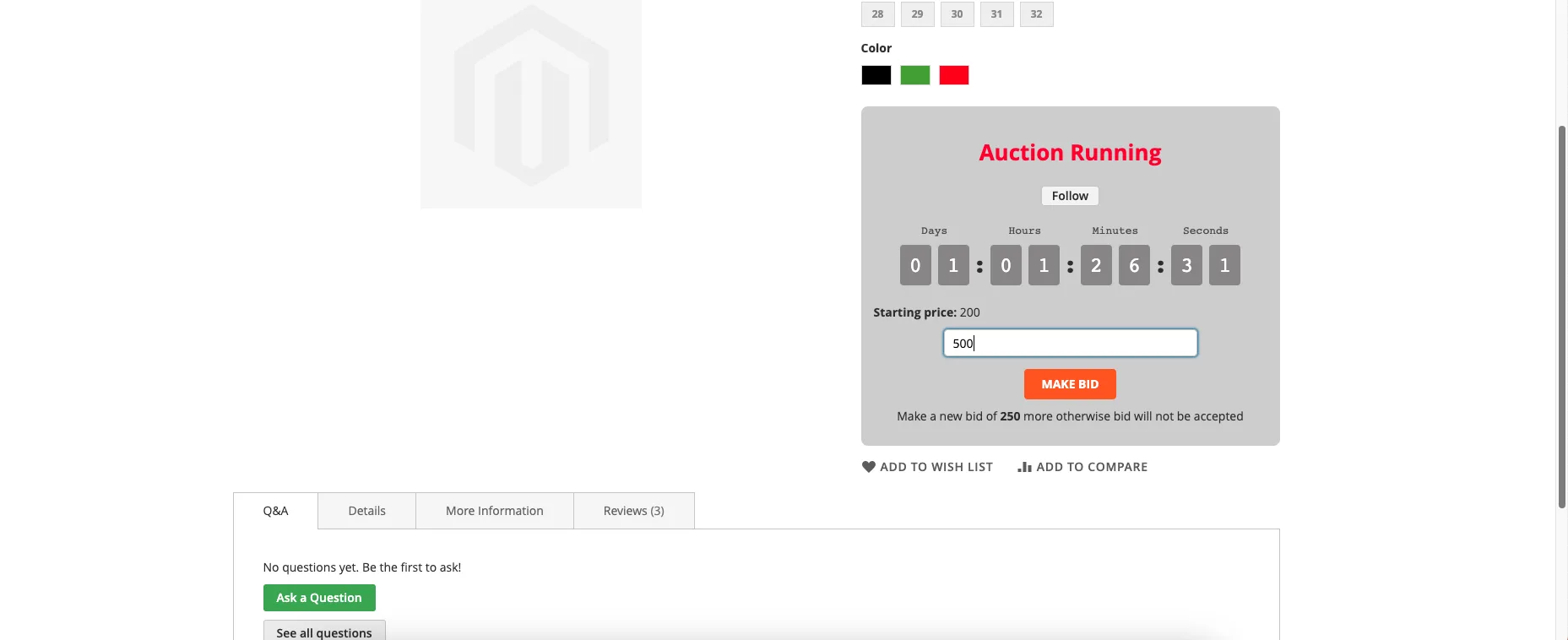
Task: Click the Starting price: 200 text
Action: point(926,312)
